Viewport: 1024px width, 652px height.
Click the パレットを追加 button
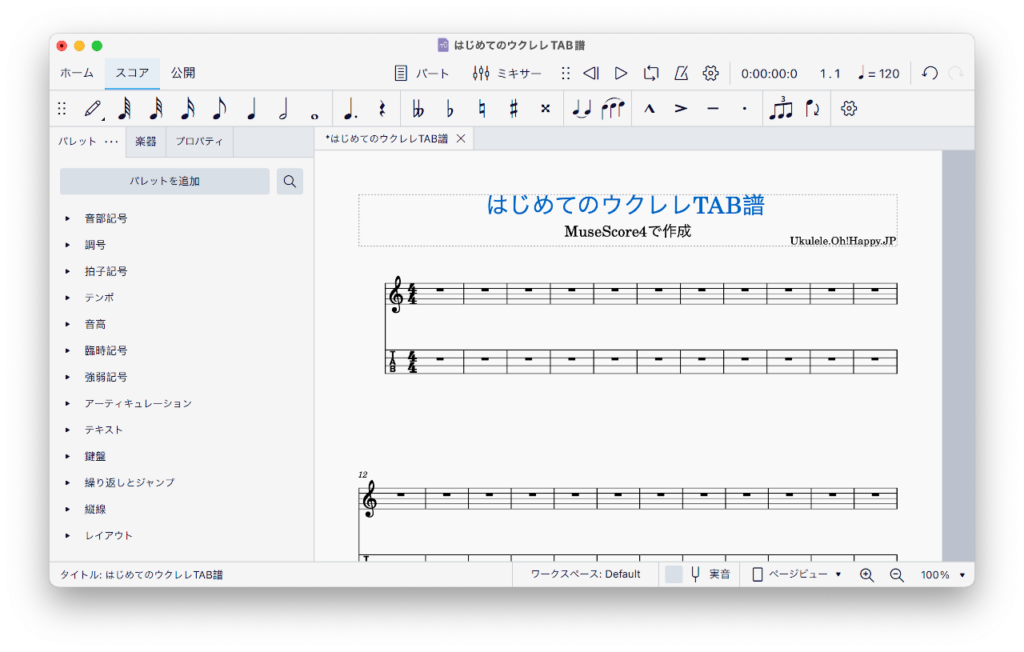click(x=165, y=181)
